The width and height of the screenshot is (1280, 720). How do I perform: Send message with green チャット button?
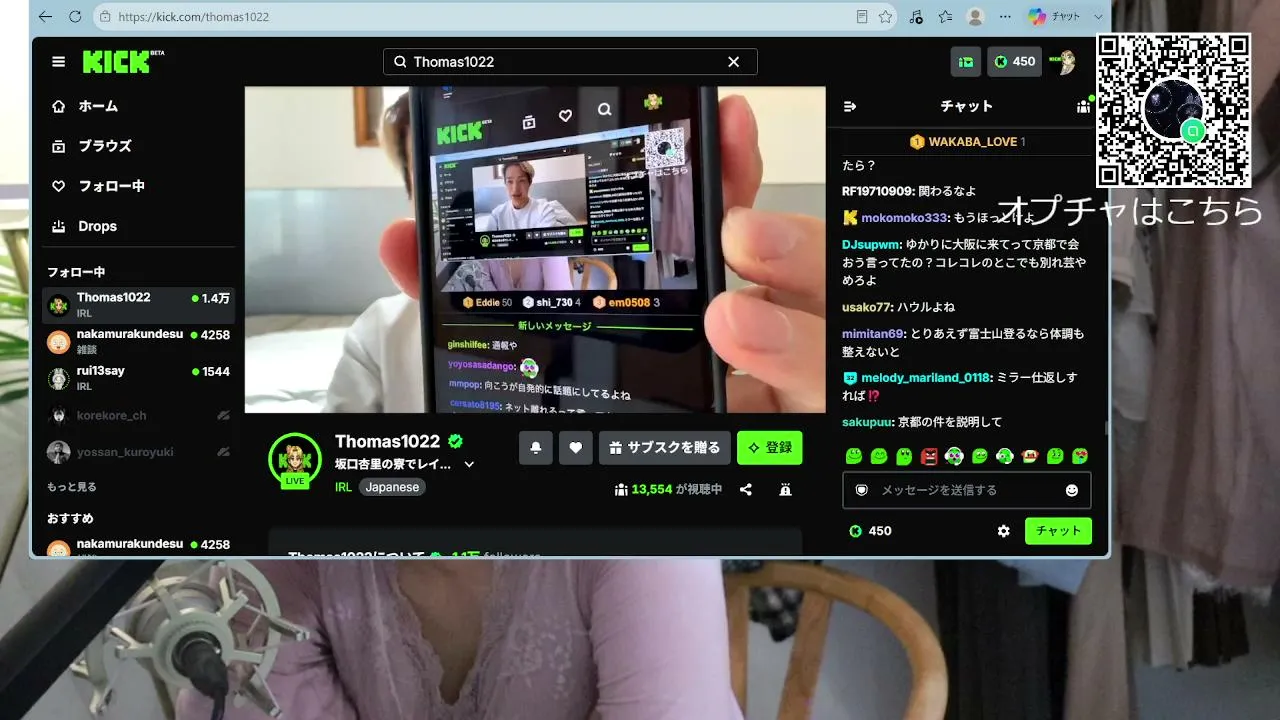pos(1058,531)
